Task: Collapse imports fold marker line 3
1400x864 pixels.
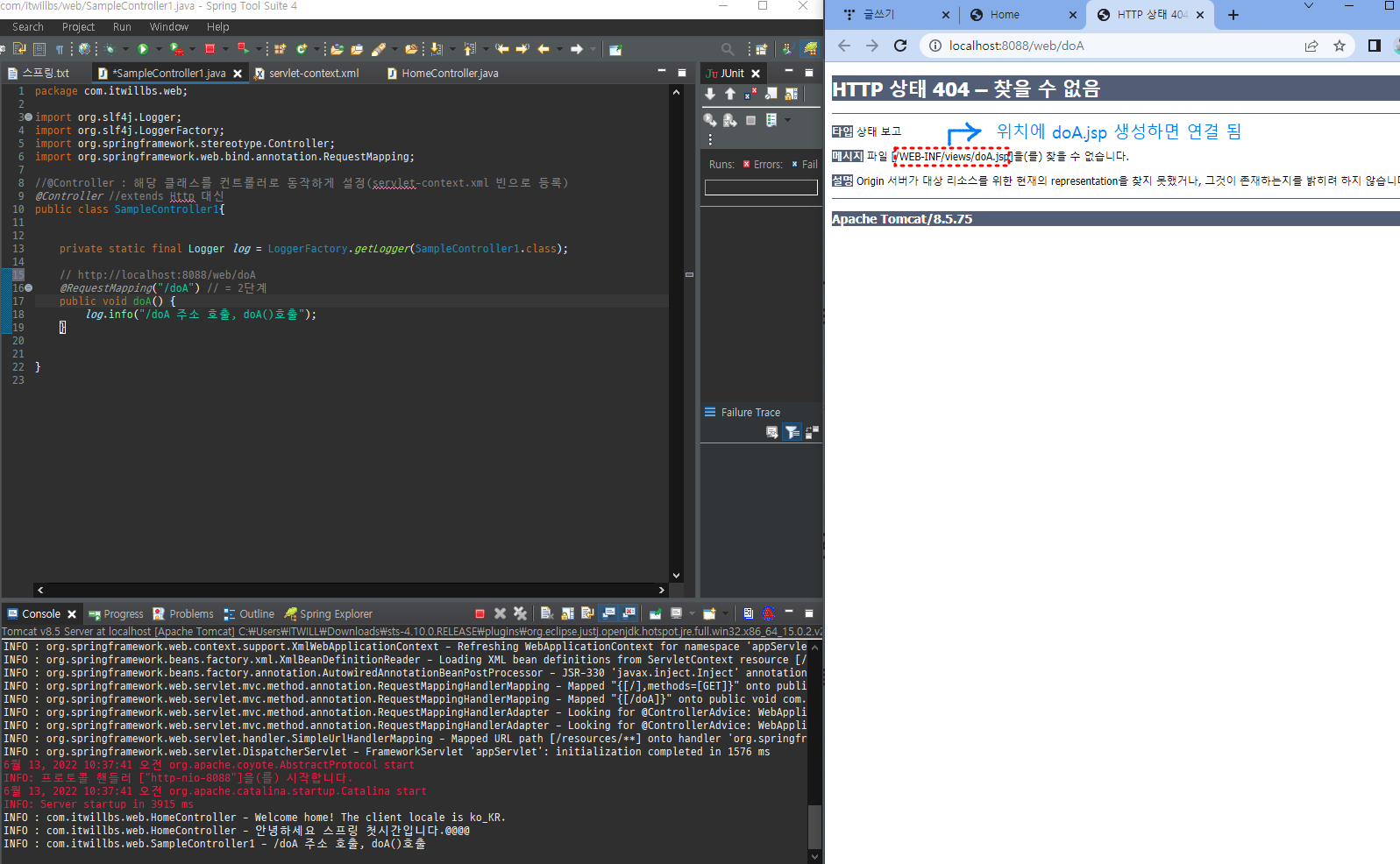Action: 29,117
